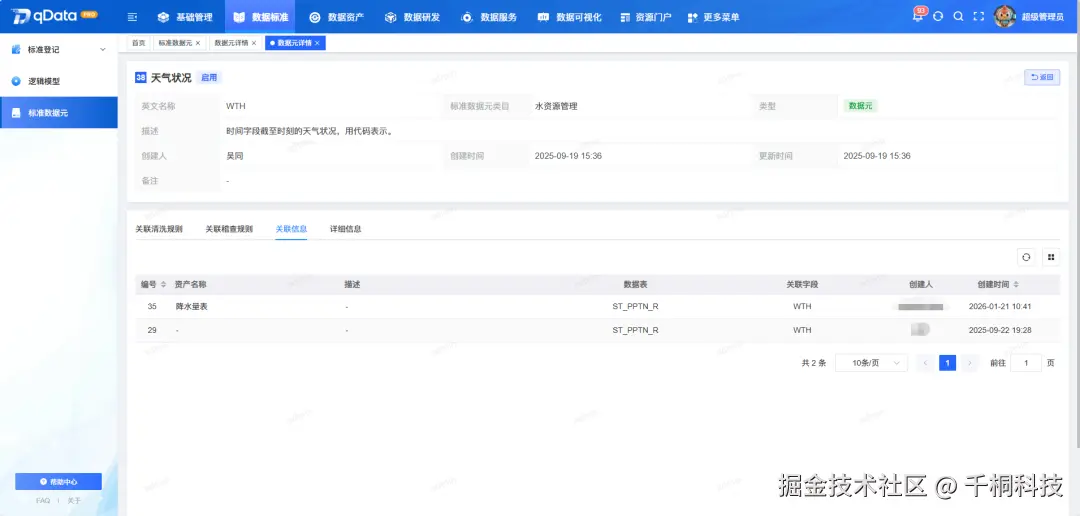Switch to 关联信息 tab
1080x516 pixels.
tap(291, 229)
